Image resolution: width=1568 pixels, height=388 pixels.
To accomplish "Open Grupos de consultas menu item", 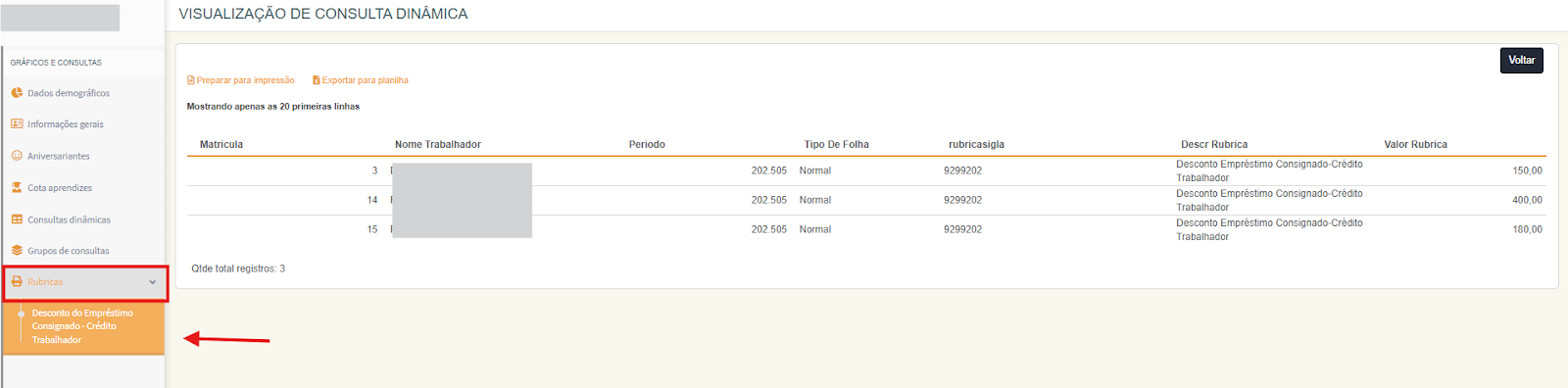I will click(83, 251).
